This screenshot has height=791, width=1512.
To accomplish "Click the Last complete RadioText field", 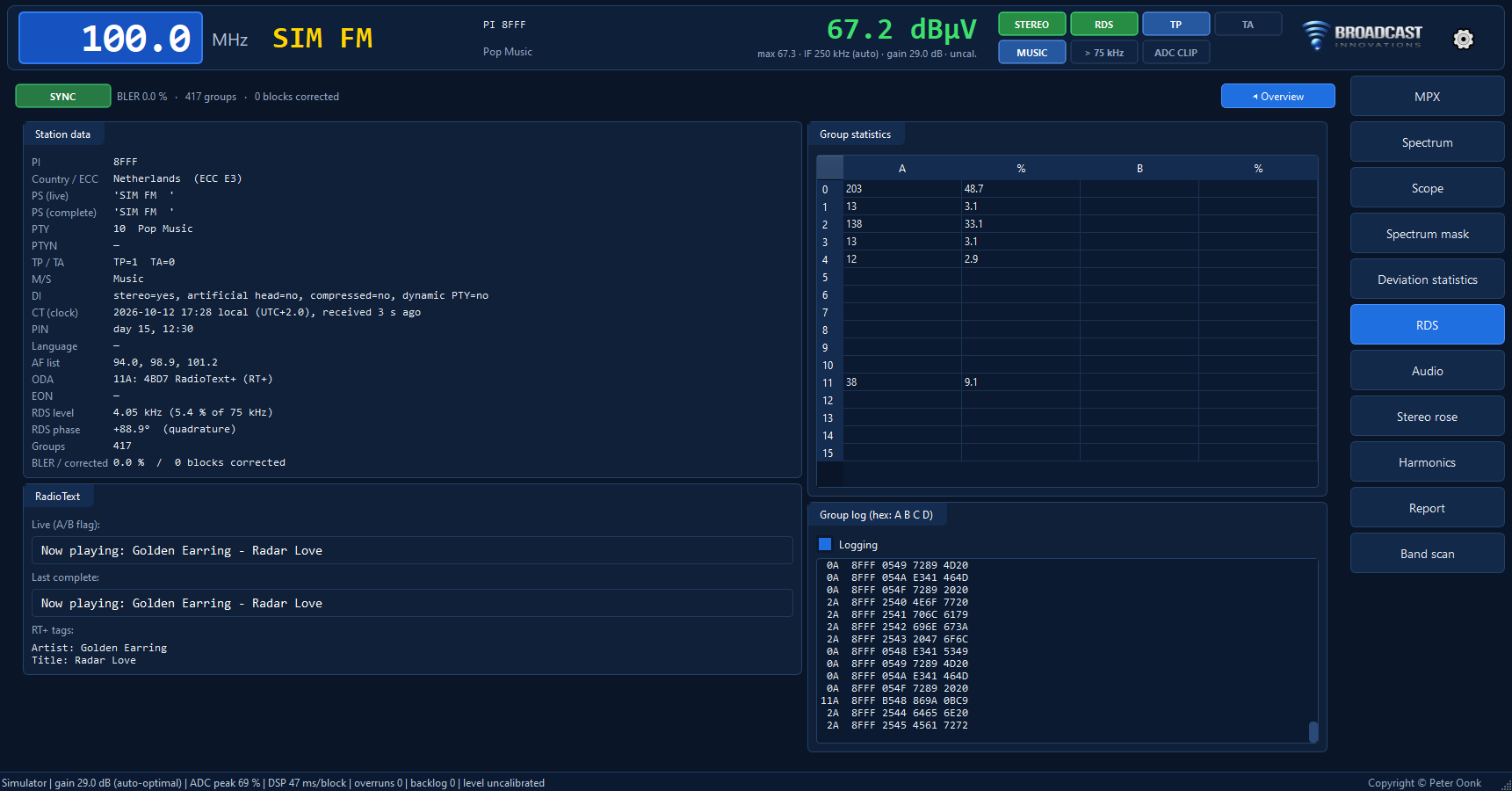I will (x=412, y=603).
